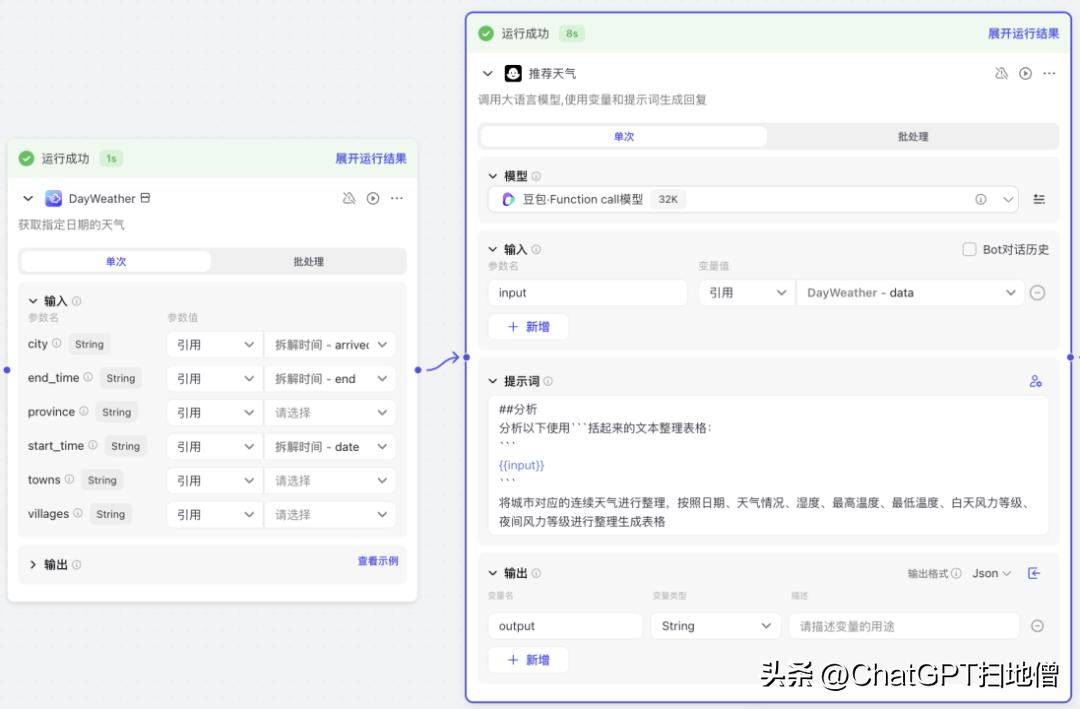This screenshot has height=709, width=1080.
Task: Click green success icon in 推荐天气 header
Action: coord(486,33)
